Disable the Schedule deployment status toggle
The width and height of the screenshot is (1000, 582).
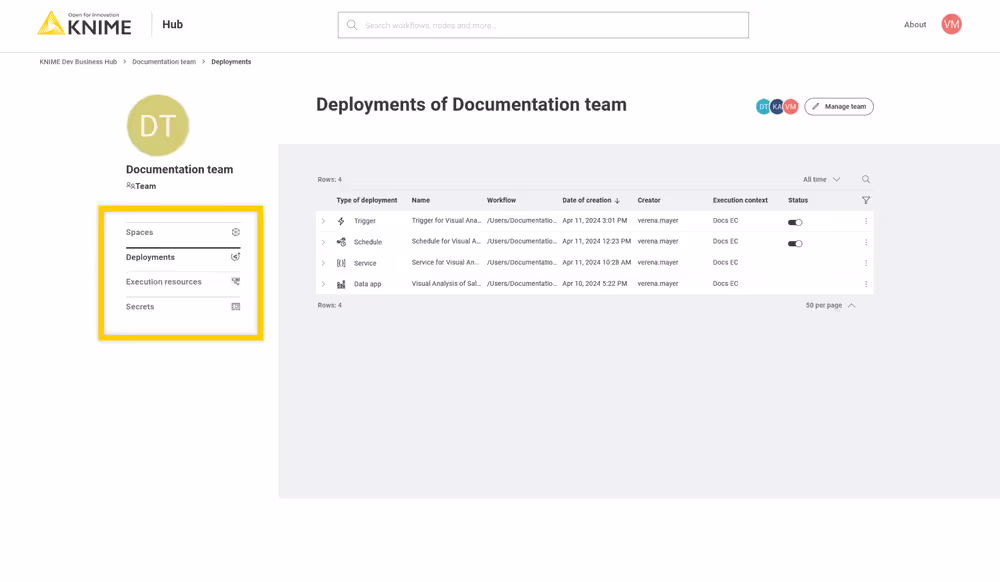pos(795,242)
